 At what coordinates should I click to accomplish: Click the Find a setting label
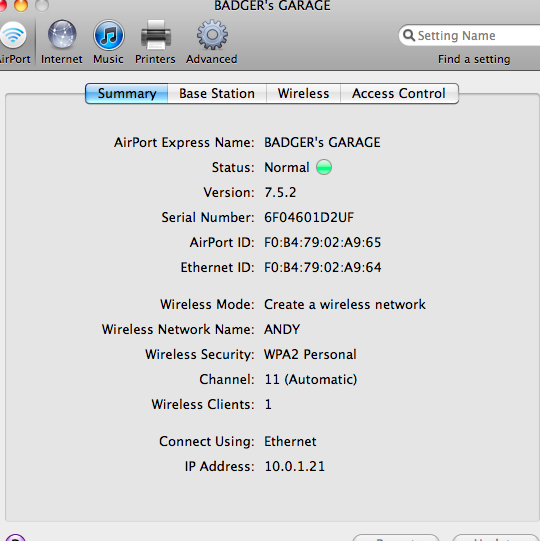click(x=474, y=59)
